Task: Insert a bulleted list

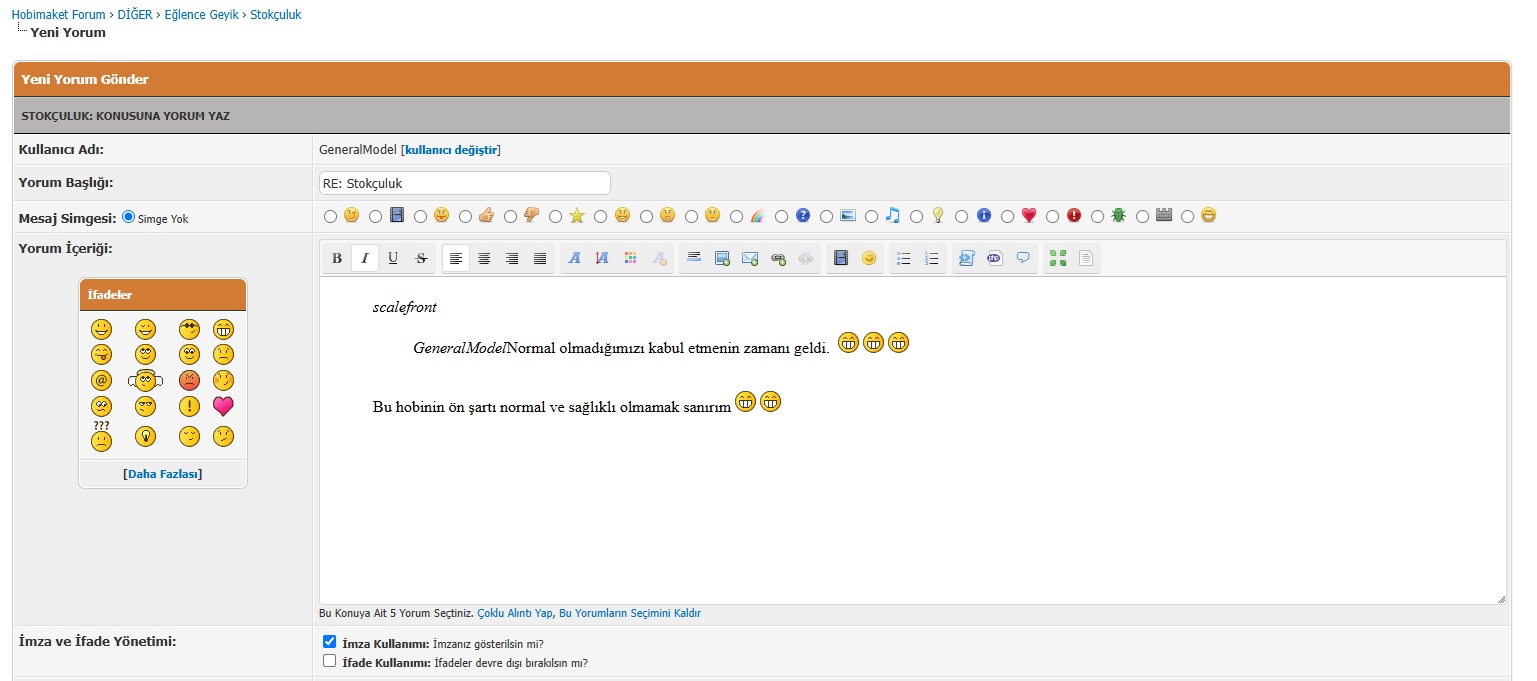Action: (904, 259)
